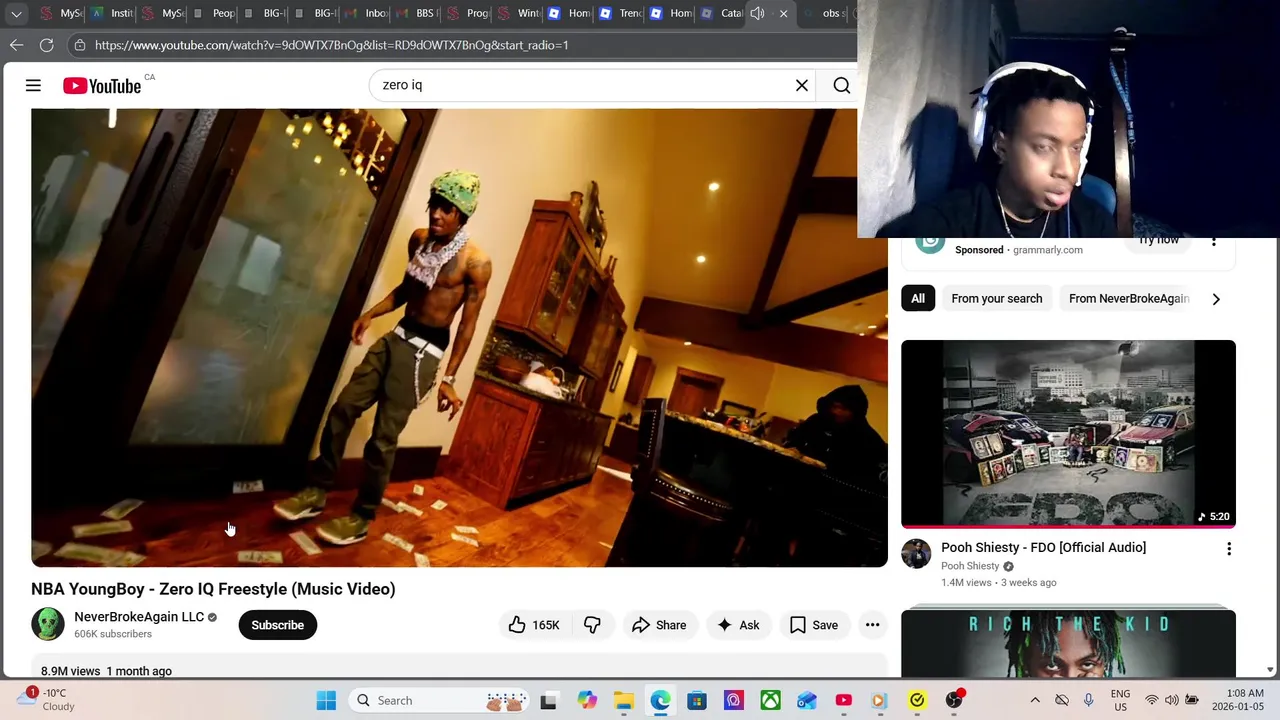Click the Ask AI button
This screenshot has width=1280, height=720.
pyautogui.click(x=738, y=625)
